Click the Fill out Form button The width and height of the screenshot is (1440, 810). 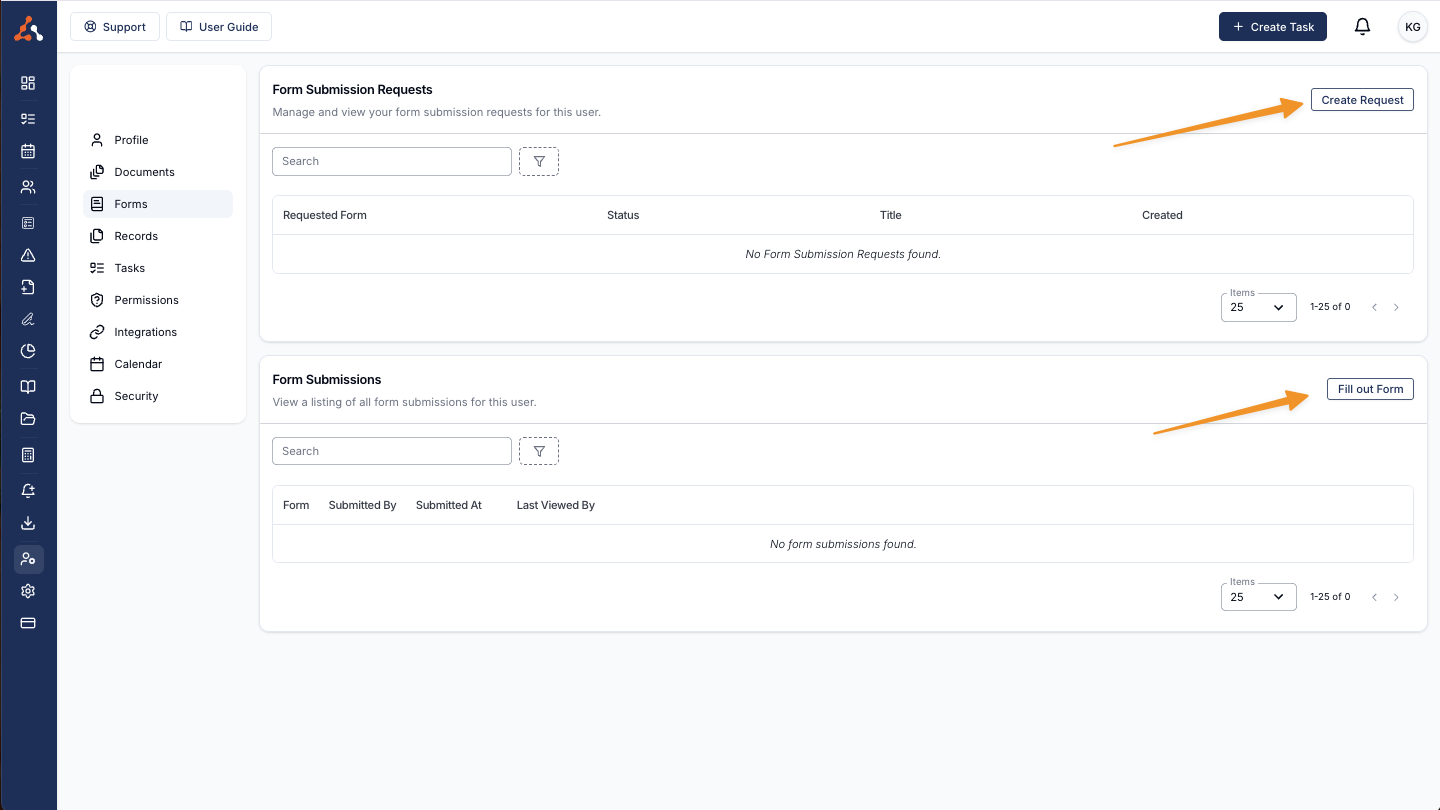1370,389
